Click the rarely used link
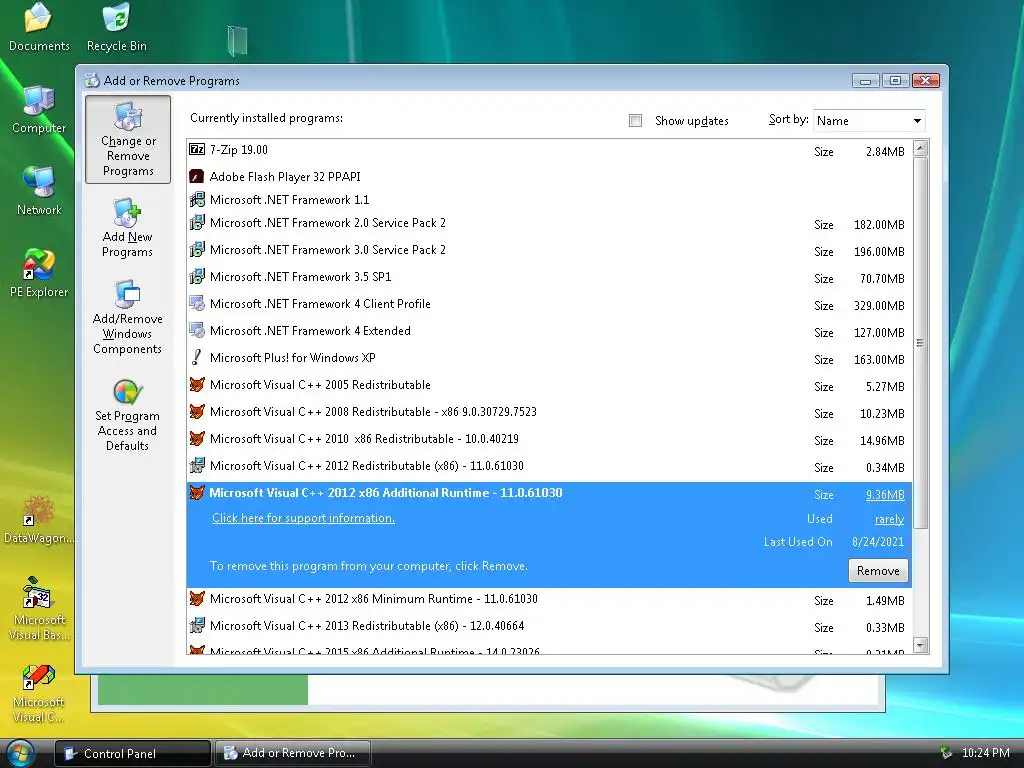The image size is (1024, 768). click(x=889, y=519)
